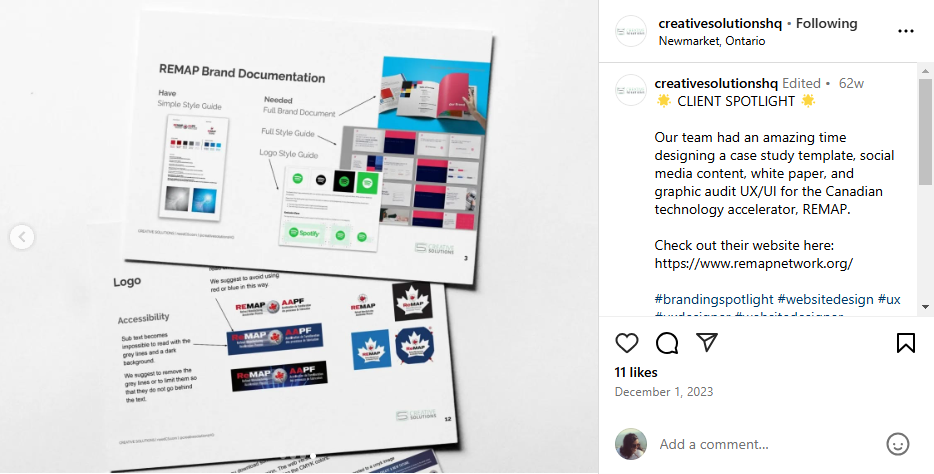Viewport: 934px width, 474px height.
Task: Click the December 1, 2023 post date
Action: coord(664,392)
